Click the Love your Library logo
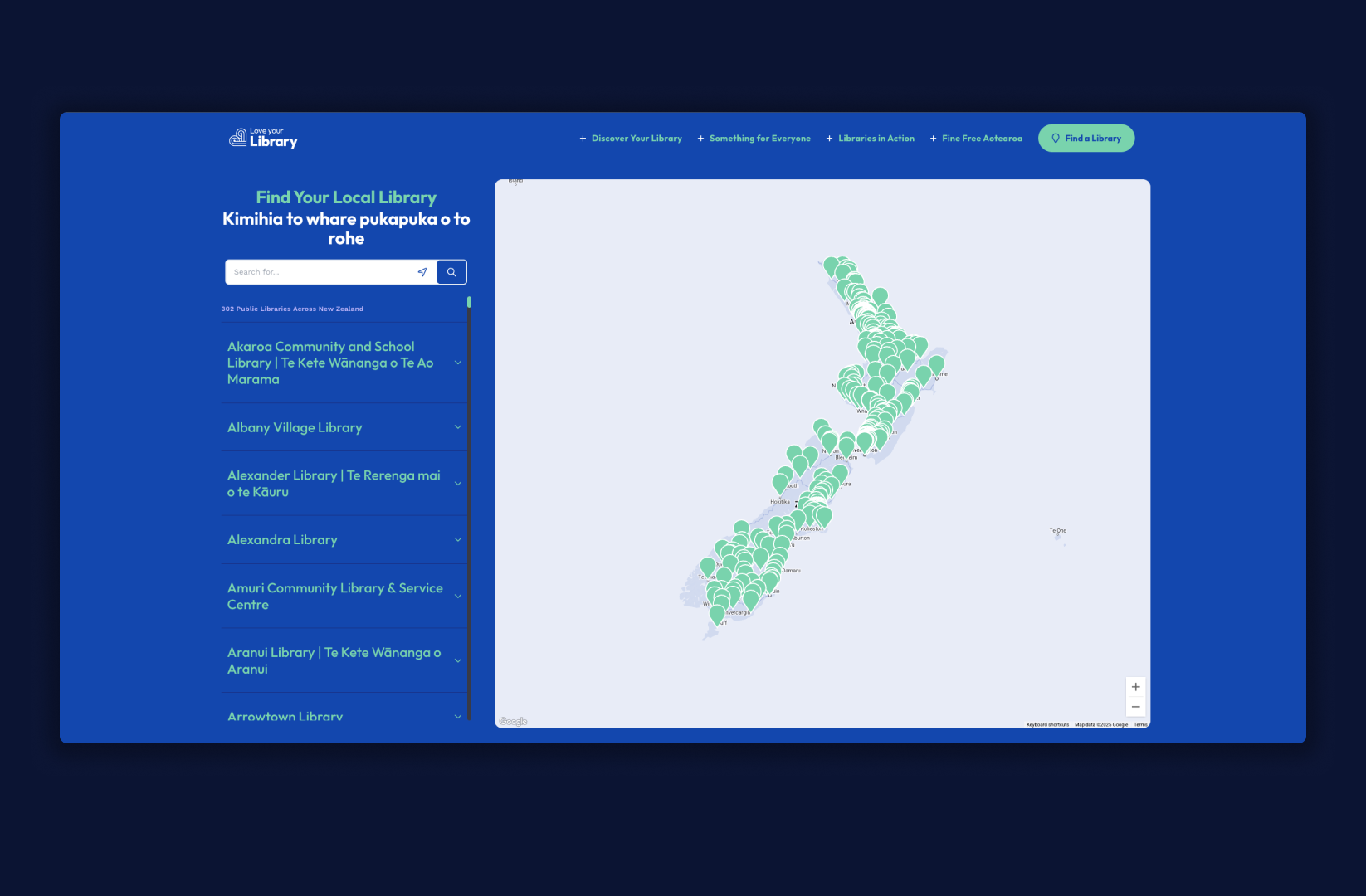 (263, 139)
